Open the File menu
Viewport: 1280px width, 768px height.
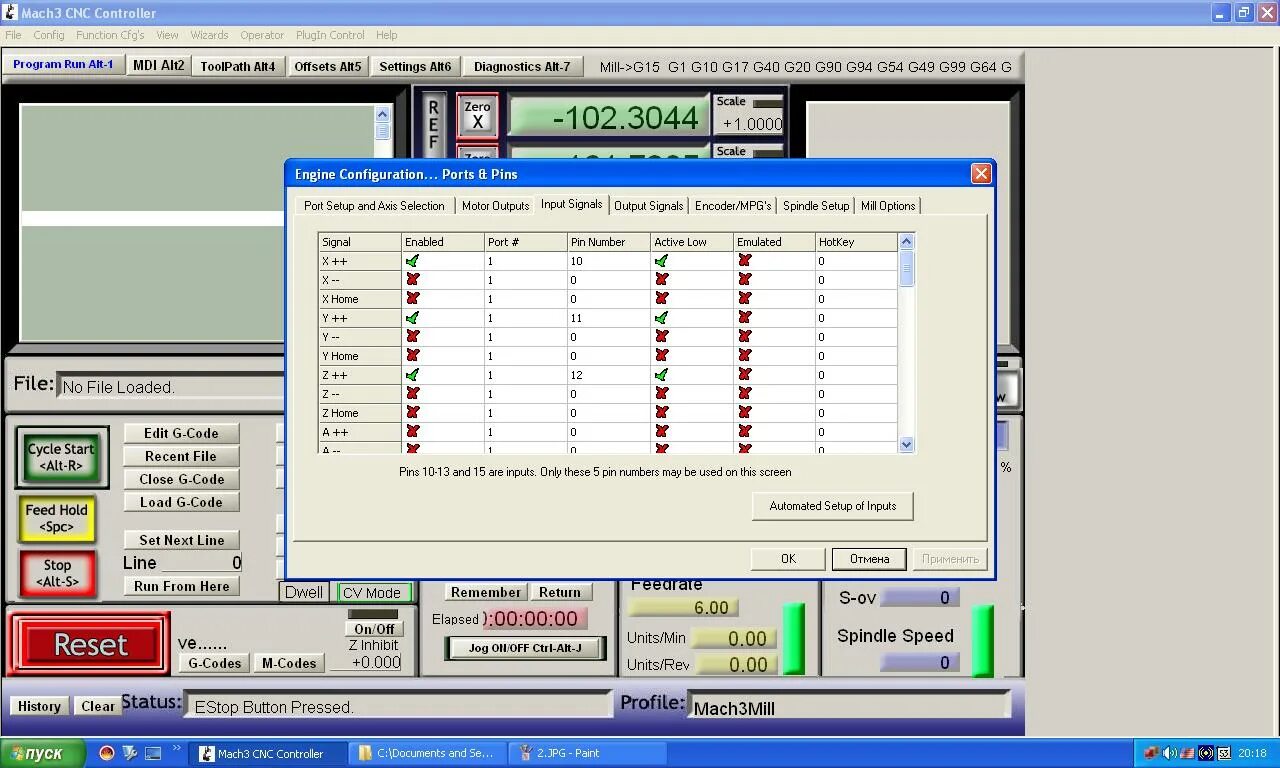13,35
